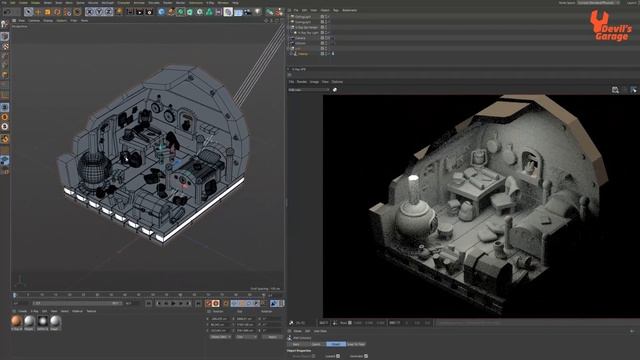Open the coordinate Object mode dropdown
The height and width of the screenshot is (360, 640).
click(x=220, y=337)
